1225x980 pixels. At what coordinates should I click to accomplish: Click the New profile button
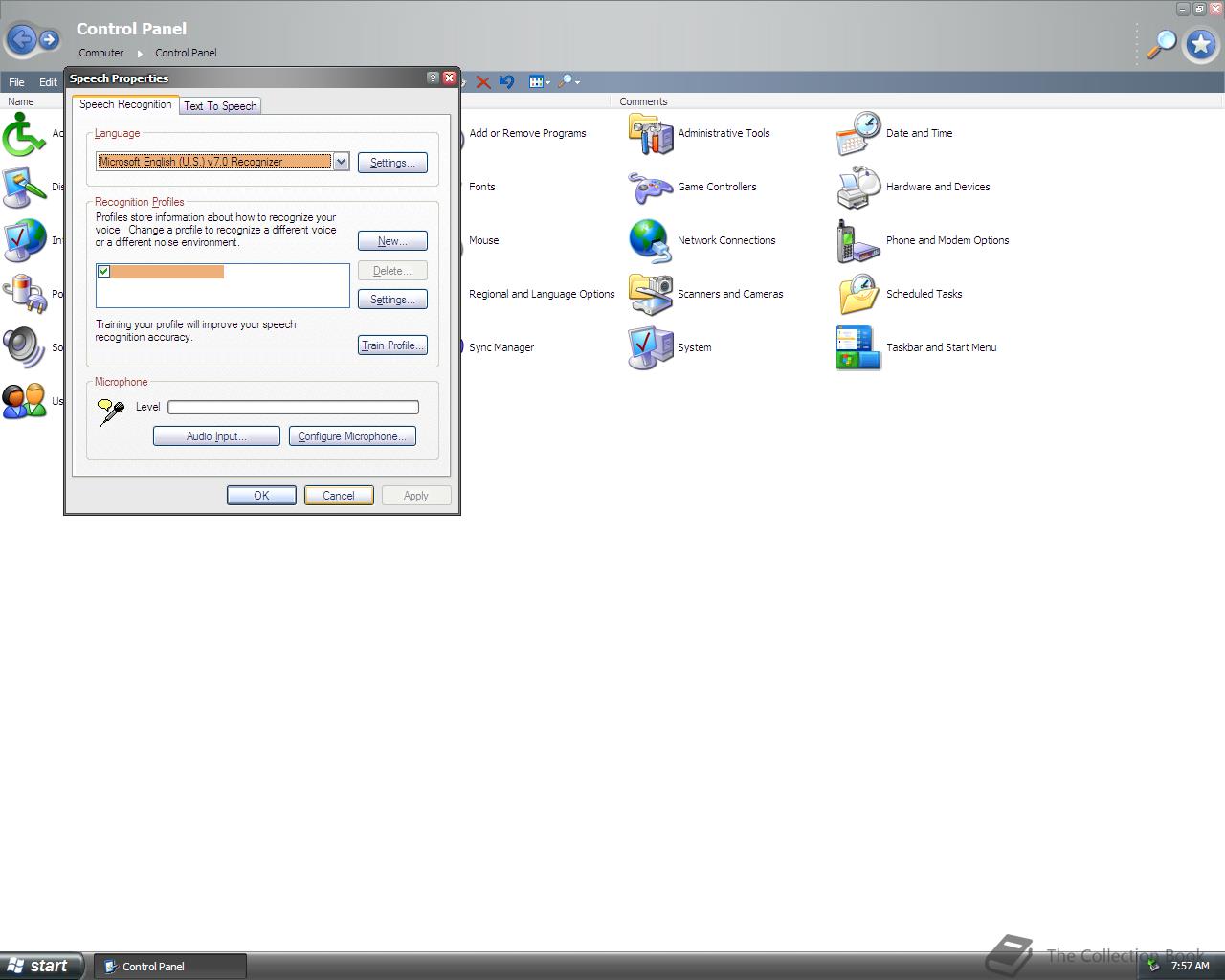(x=392, y=241)
